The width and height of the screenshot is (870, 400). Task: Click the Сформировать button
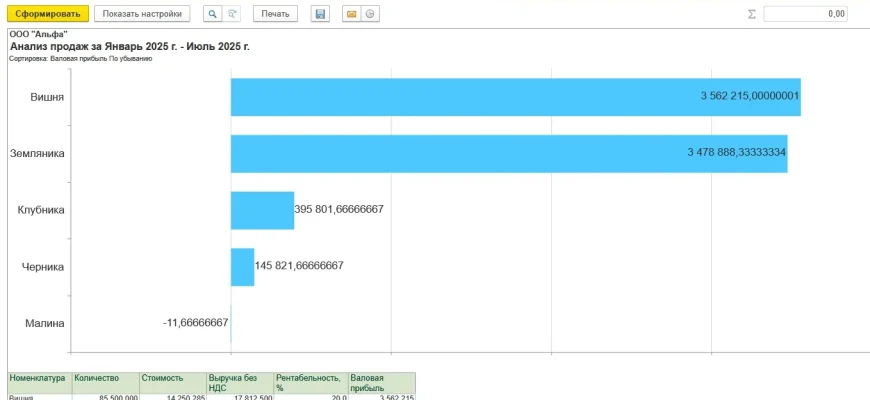(x=48, y=14)
